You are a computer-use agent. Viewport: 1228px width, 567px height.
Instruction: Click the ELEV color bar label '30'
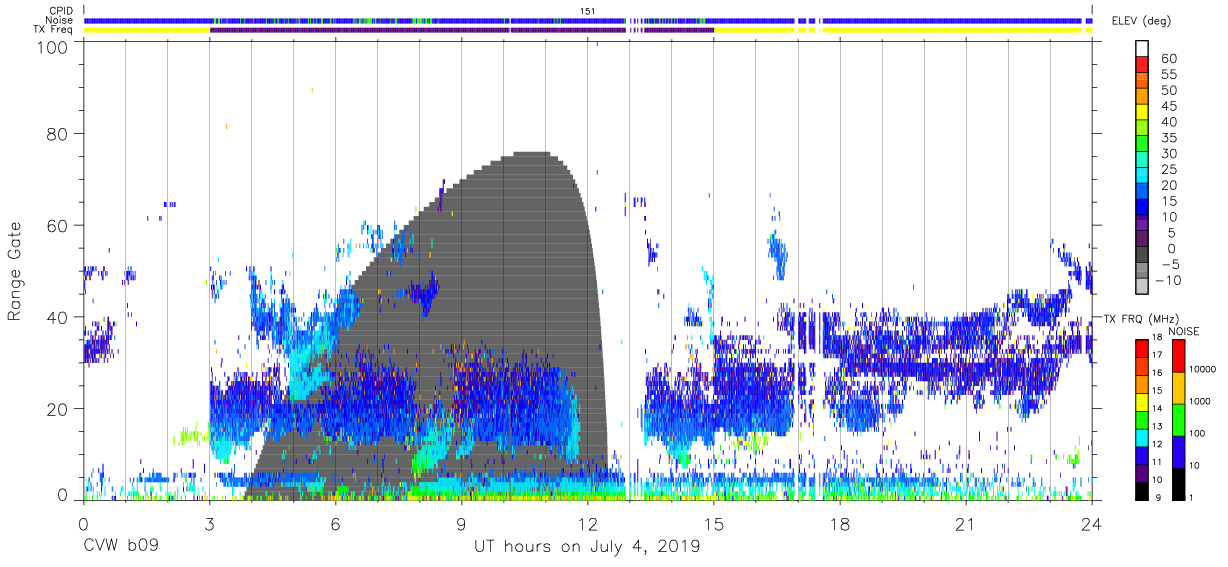(x=1168, y=153)
